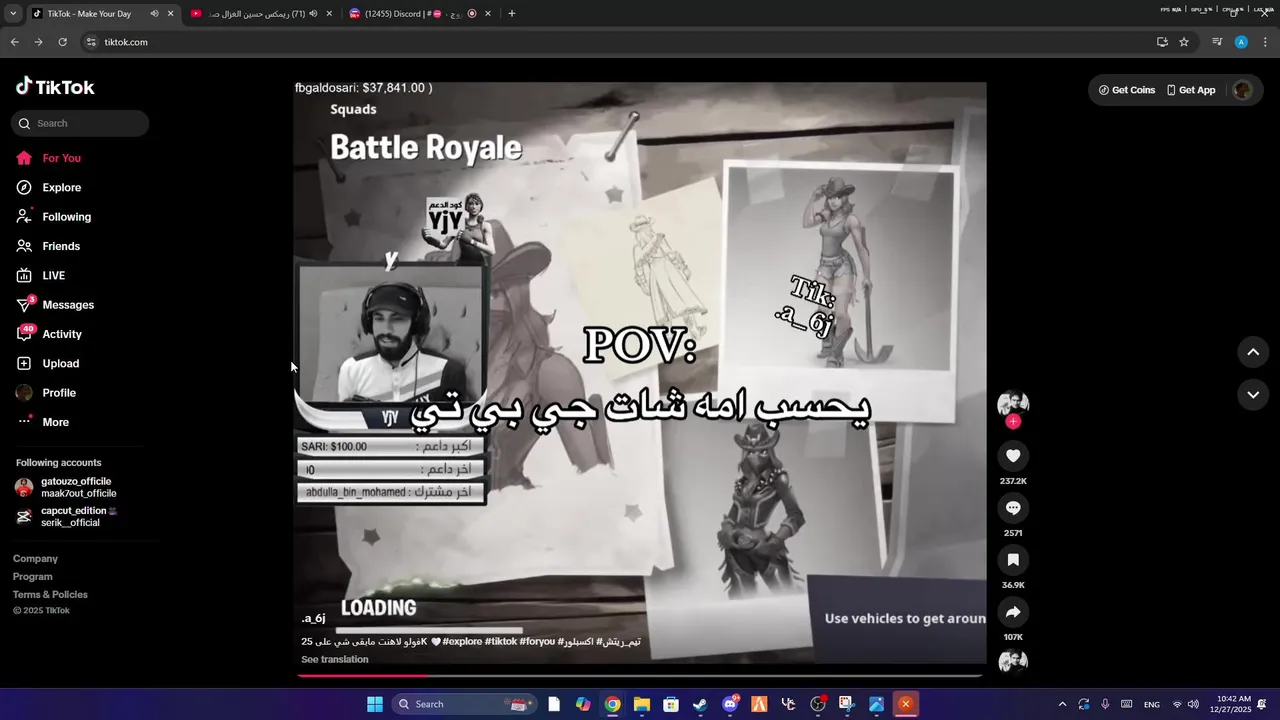Follow creator with red plus badge
The image size is (1280, 720).
tap(1013, 422)
